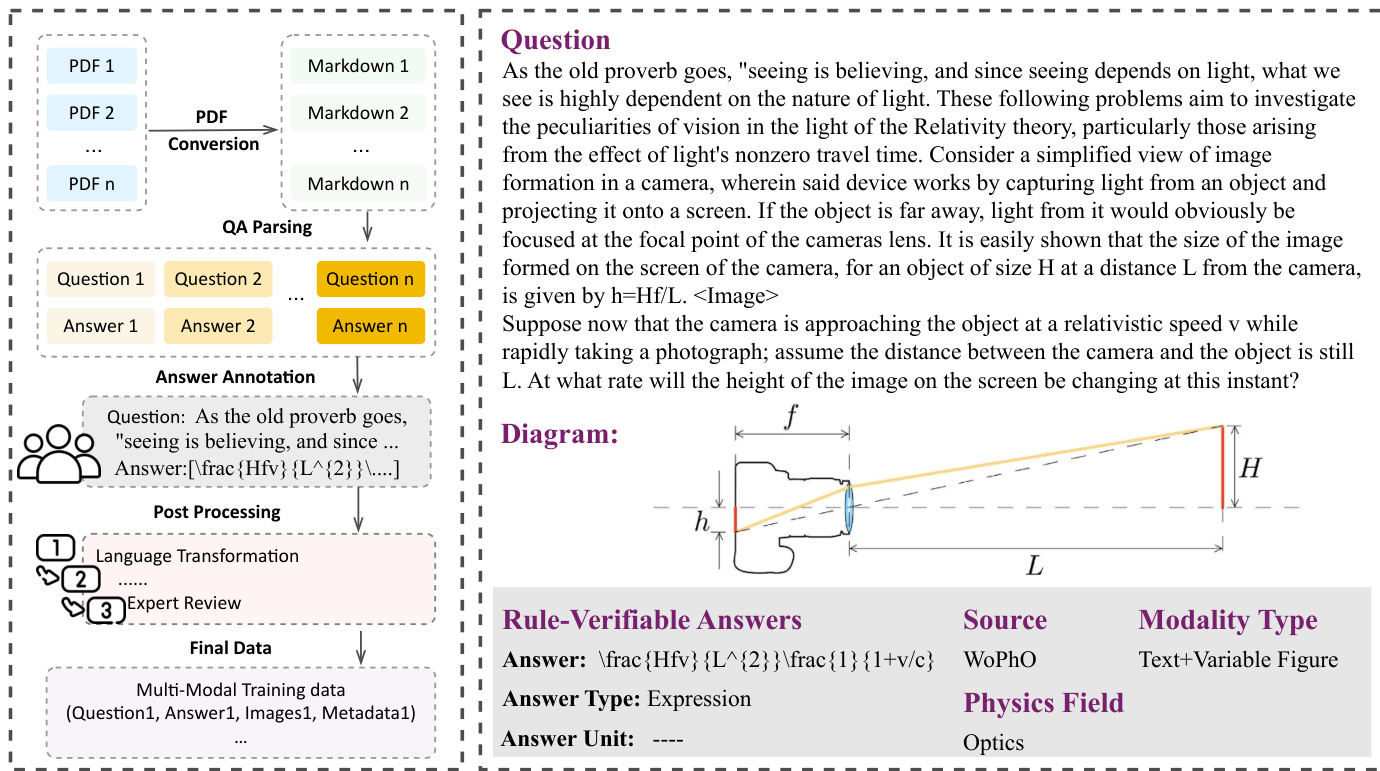Click the dark orange Answer n box

point(370,325)
